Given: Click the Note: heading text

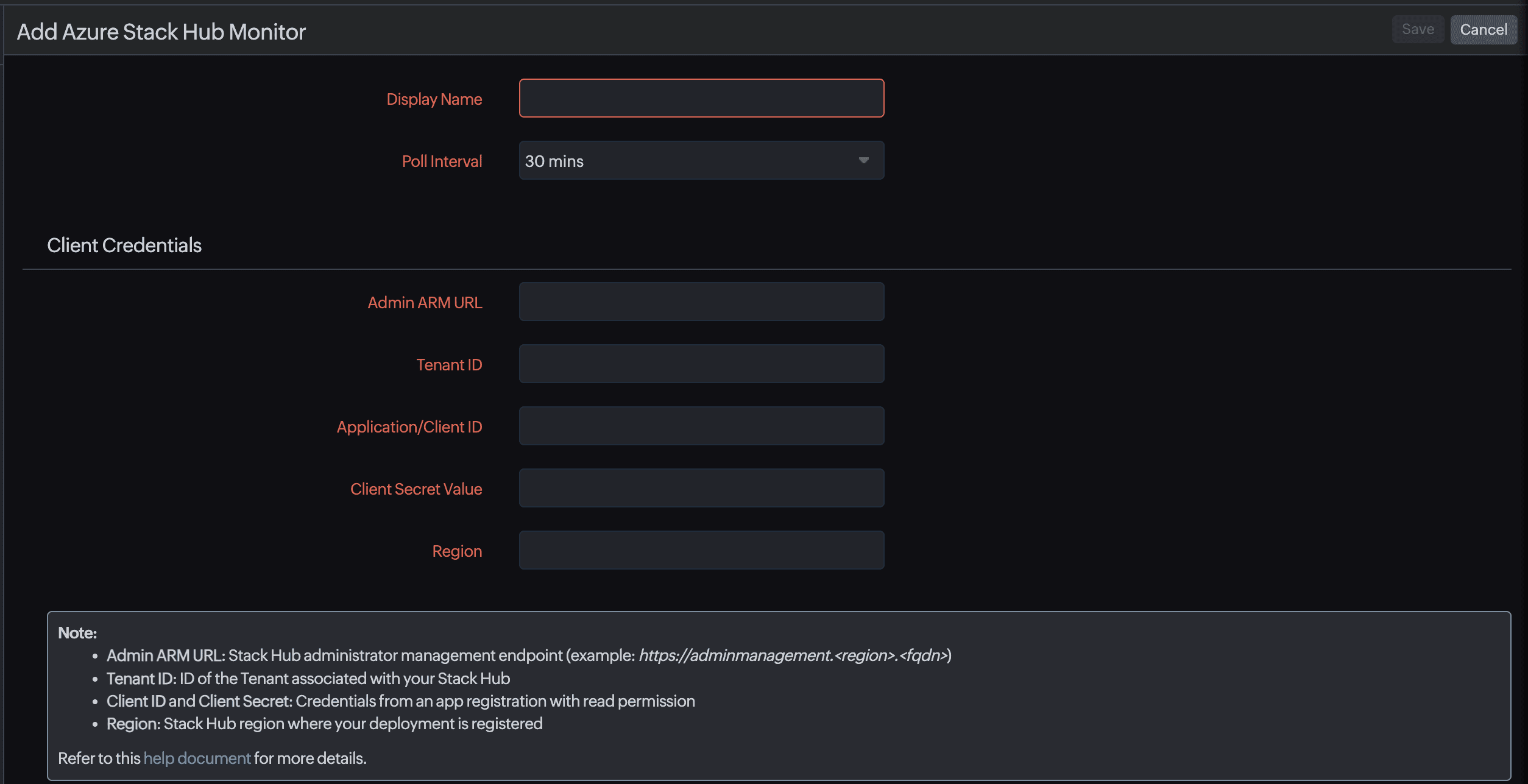Looking at the screenshot, I should click(77, 633).
